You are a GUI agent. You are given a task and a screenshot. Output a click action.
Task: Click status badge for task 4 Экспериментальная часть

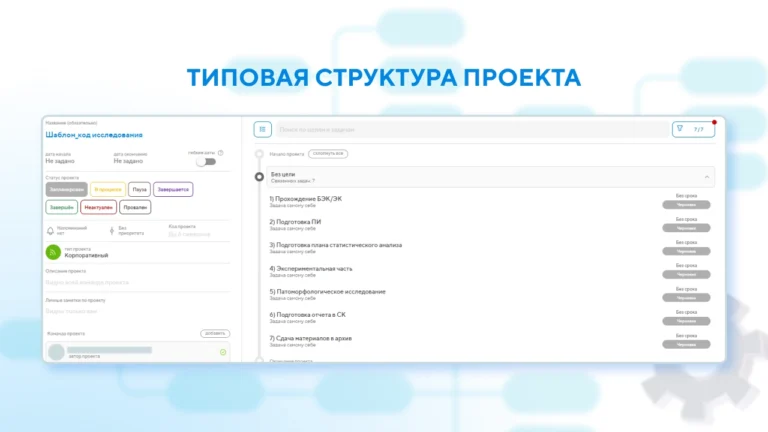[x=686, y=275]
